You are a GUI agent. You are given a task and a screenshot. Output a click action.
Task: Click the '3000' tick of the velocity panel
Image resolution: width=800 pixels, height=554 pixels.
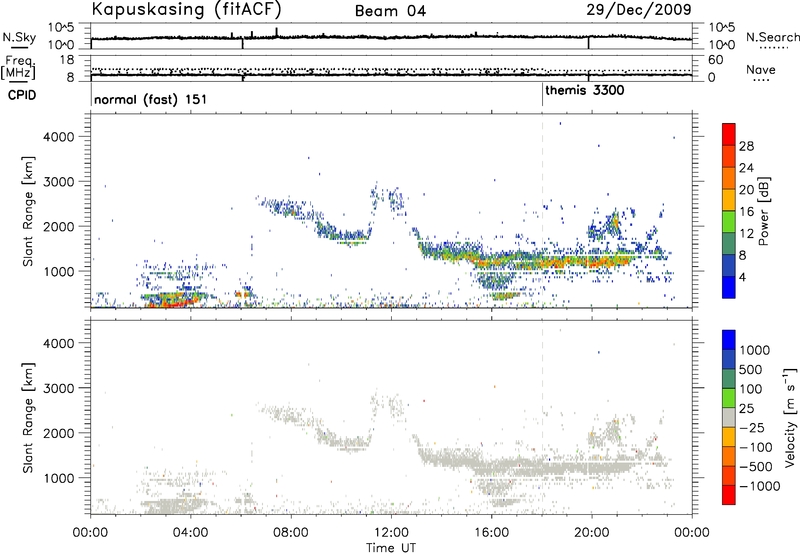[x=61, y=388]
